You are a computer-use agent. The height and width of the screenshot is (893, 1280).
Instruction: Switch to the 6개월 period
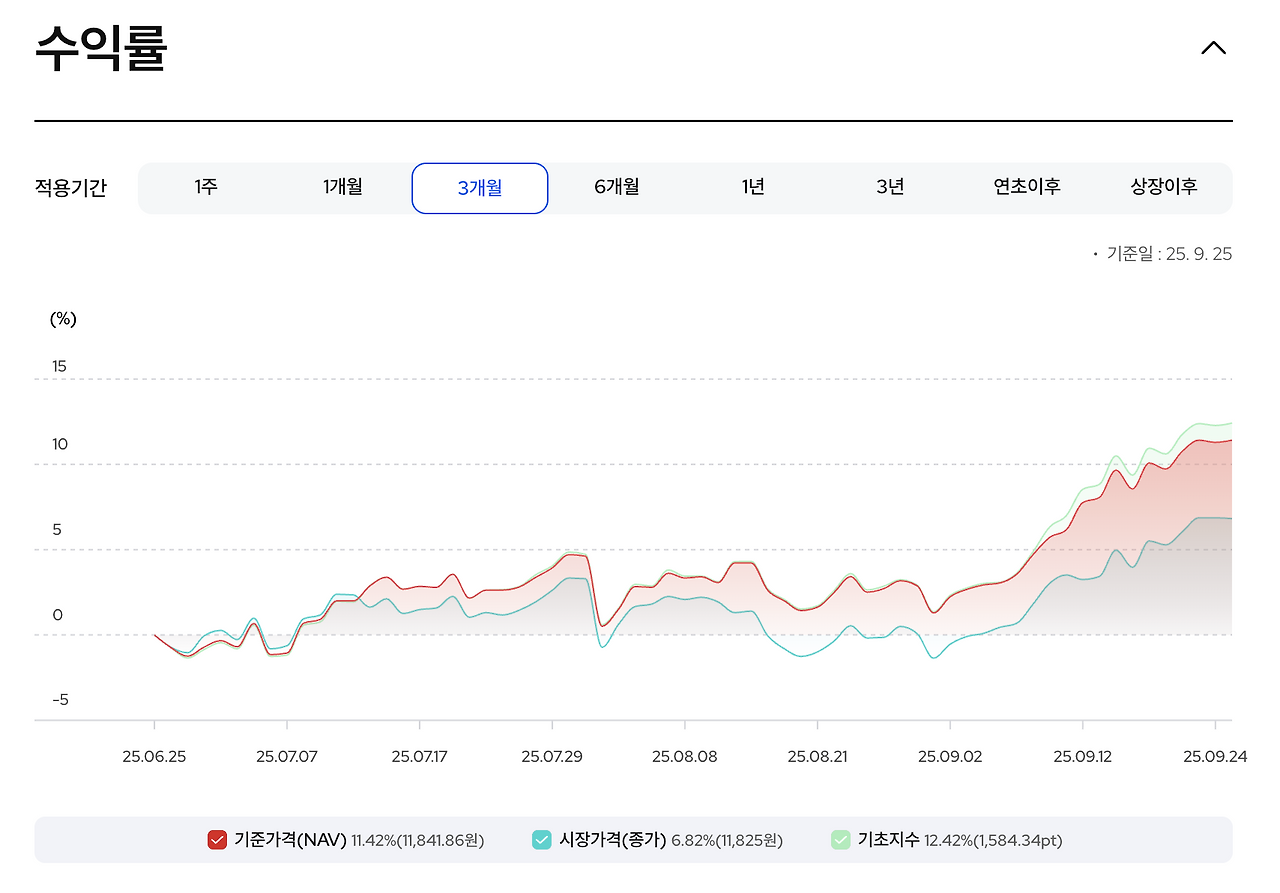(616, 188)
